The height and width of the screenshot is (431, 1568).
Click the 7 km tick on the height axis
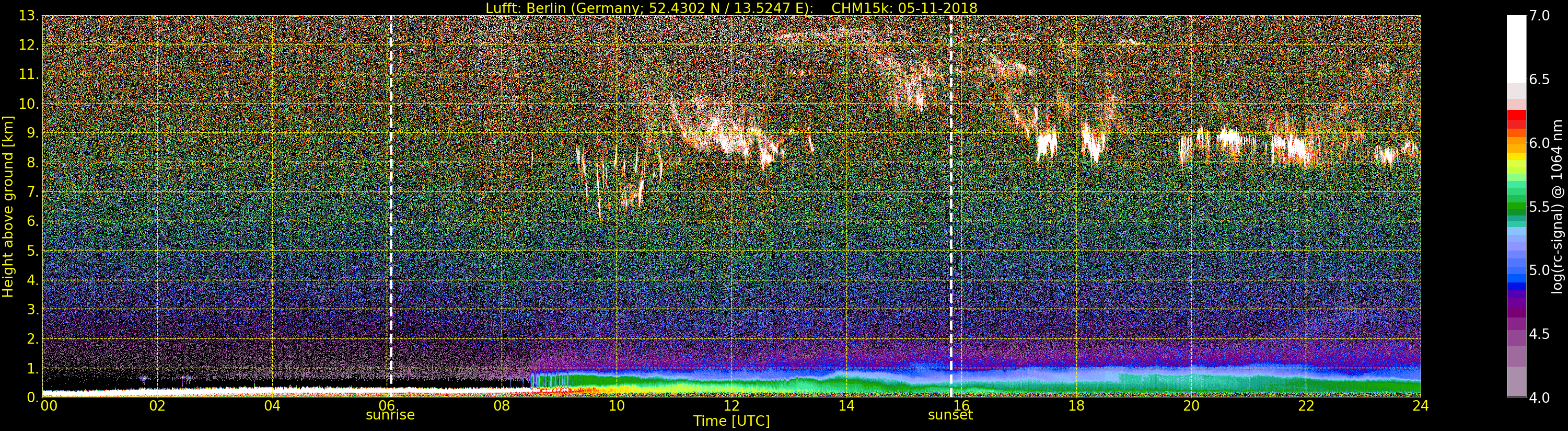(33, 191)
